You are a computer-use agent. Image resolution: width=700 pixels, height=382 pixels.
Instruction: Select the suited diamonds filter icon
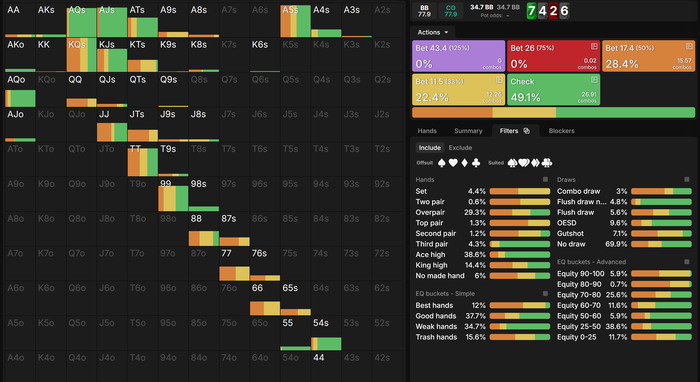[x=535, y=163]
